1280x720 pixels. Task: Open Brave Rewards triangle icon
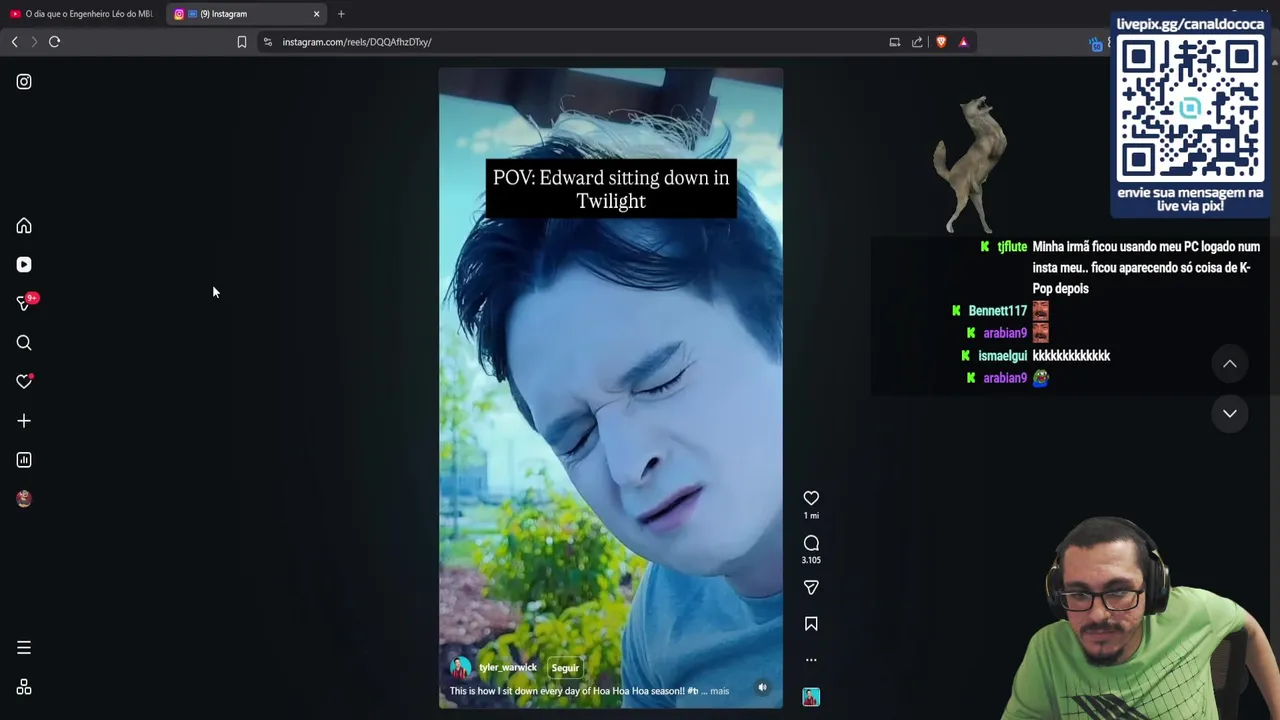963,42
